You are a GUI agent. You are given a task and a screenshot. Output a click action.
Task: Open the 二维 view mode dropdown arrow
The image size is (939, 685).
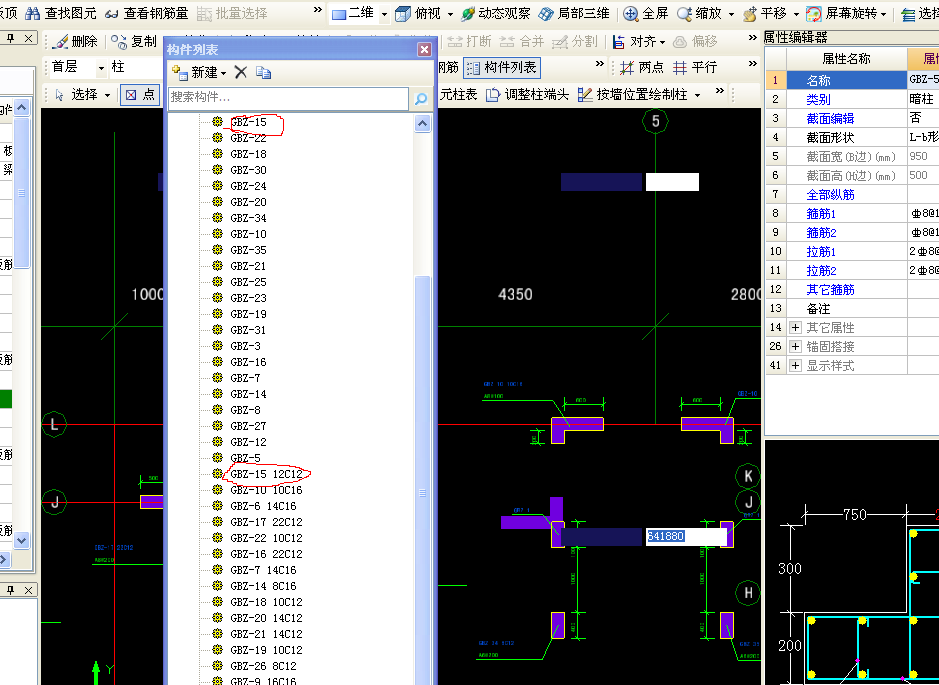(384, 13)
